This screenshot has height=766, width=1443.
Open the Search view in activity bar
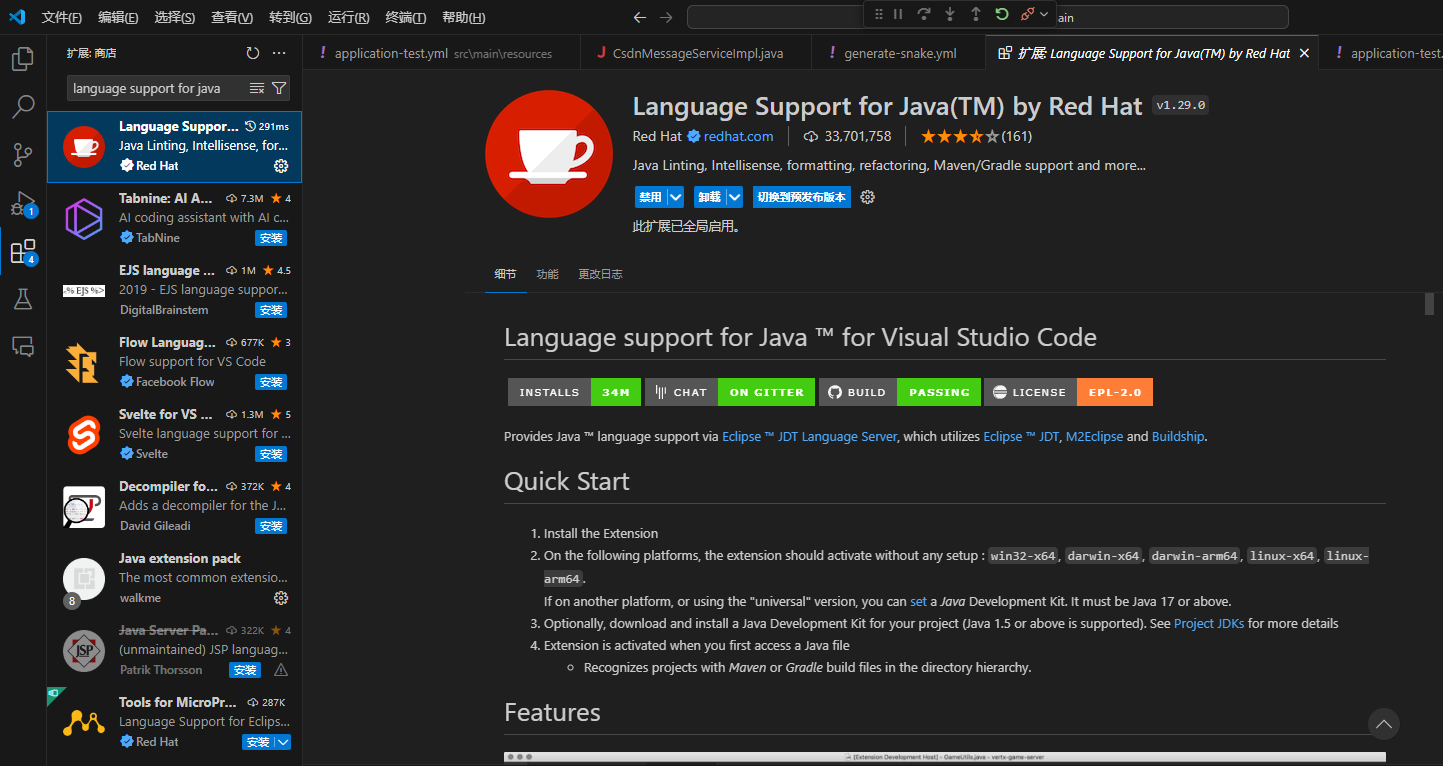tap(22, 107)
